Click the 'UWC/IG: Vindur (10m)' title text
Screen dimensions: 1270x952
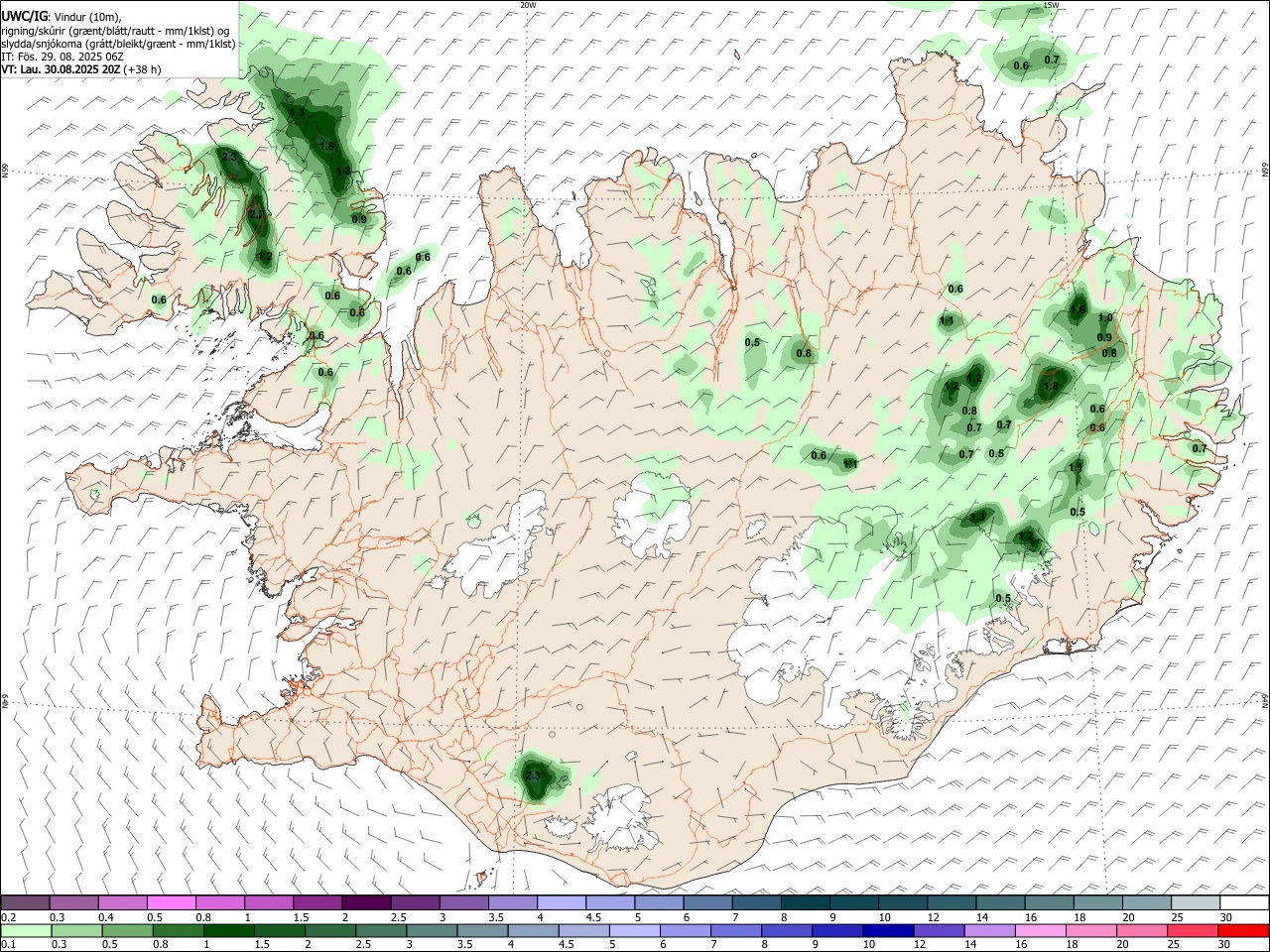point(61,16)
